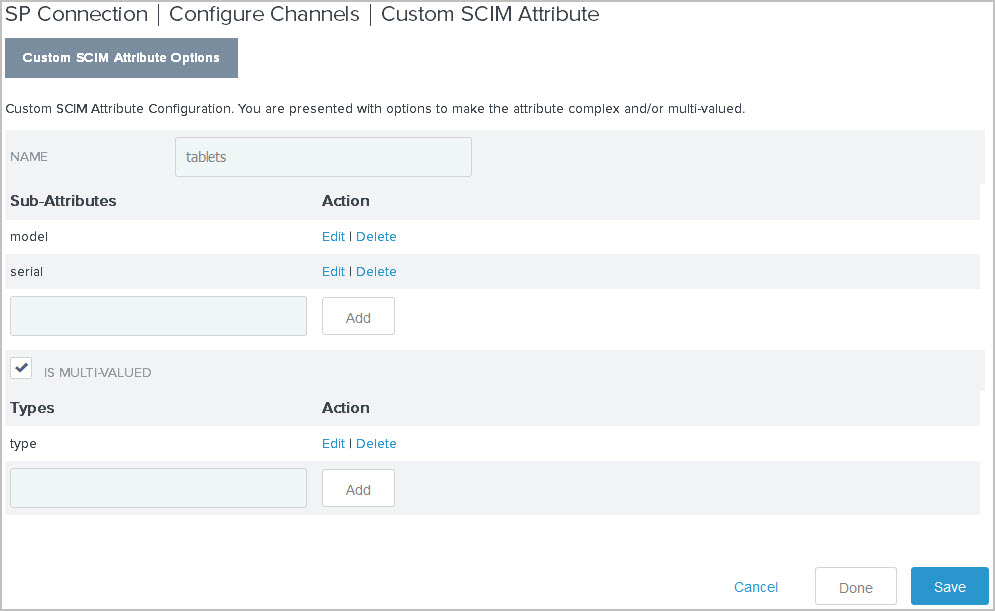Image resolution: width=995 pixels, height=611 pixels.
Task: Focus the empty Types text box
Action: (x=158, y=487)
